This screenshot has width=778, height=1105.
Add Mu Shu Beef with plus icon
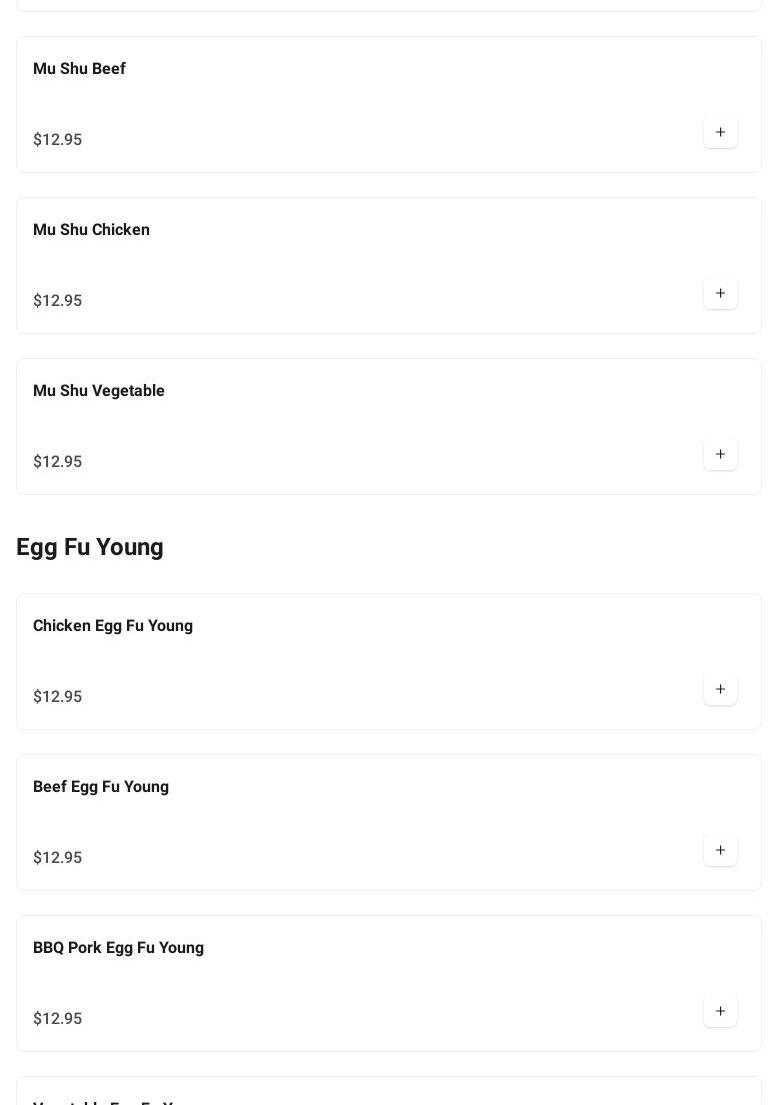(720, 132)
